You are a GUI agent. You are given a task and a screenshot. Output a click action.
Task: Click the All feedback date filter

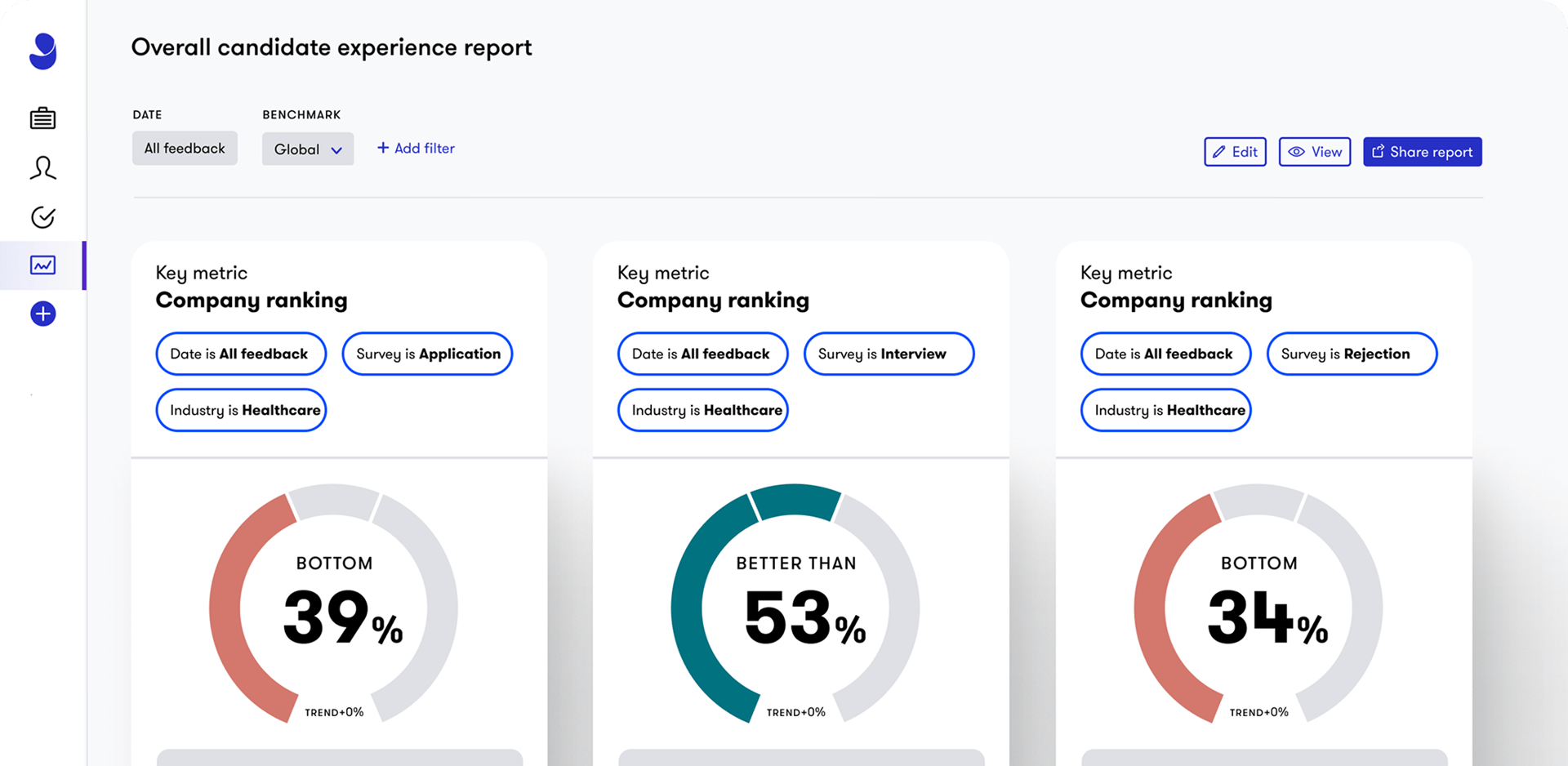[x=185, y=148]
